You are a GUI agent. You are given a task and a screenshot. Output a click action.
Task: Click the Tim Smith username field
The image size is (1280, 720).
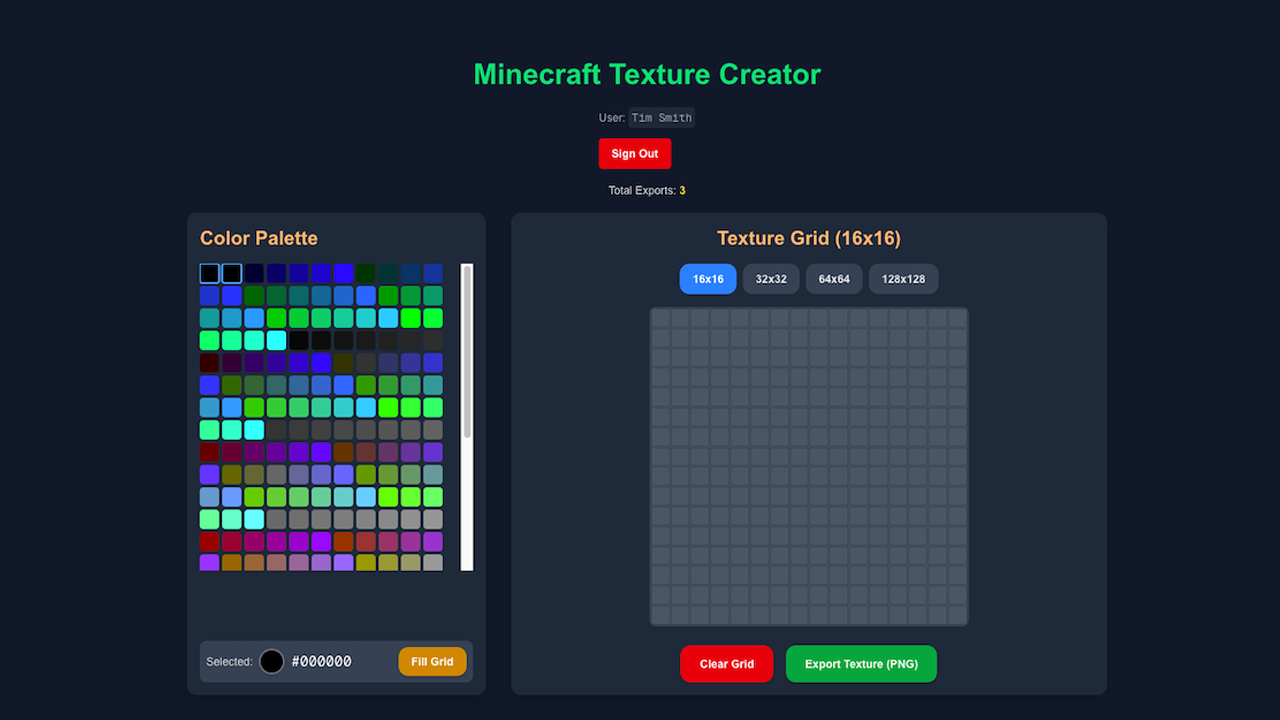coord(661,118)
